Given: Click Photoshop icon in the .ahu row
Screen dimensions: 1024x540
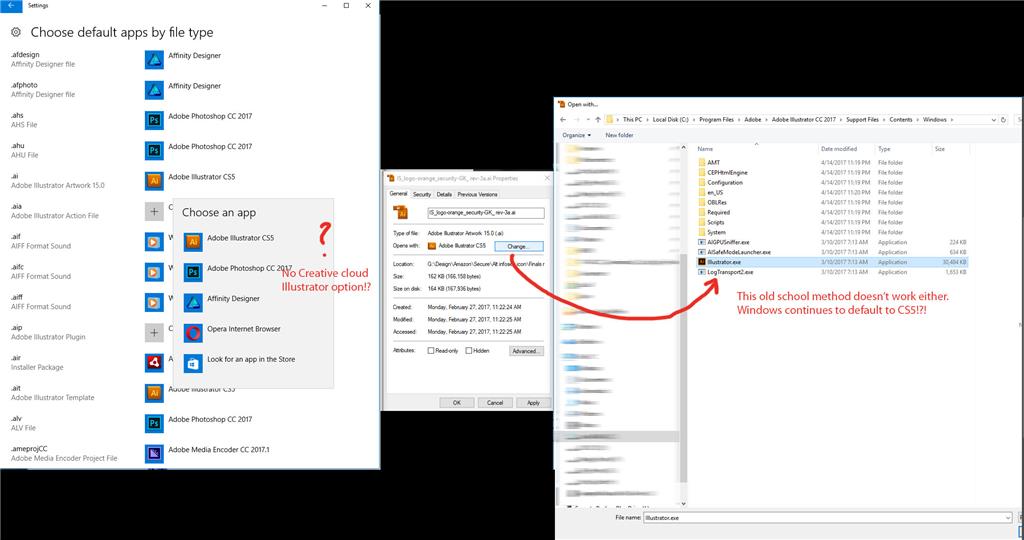Looking at the screenshot, I should coord(154,151).
